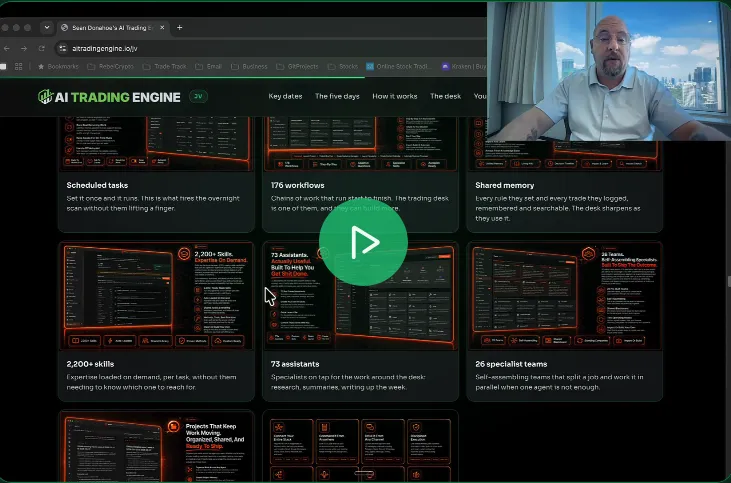Open the Projects That Keep Work Moving image
Screen dimensions: 731x483
(157, 446)
